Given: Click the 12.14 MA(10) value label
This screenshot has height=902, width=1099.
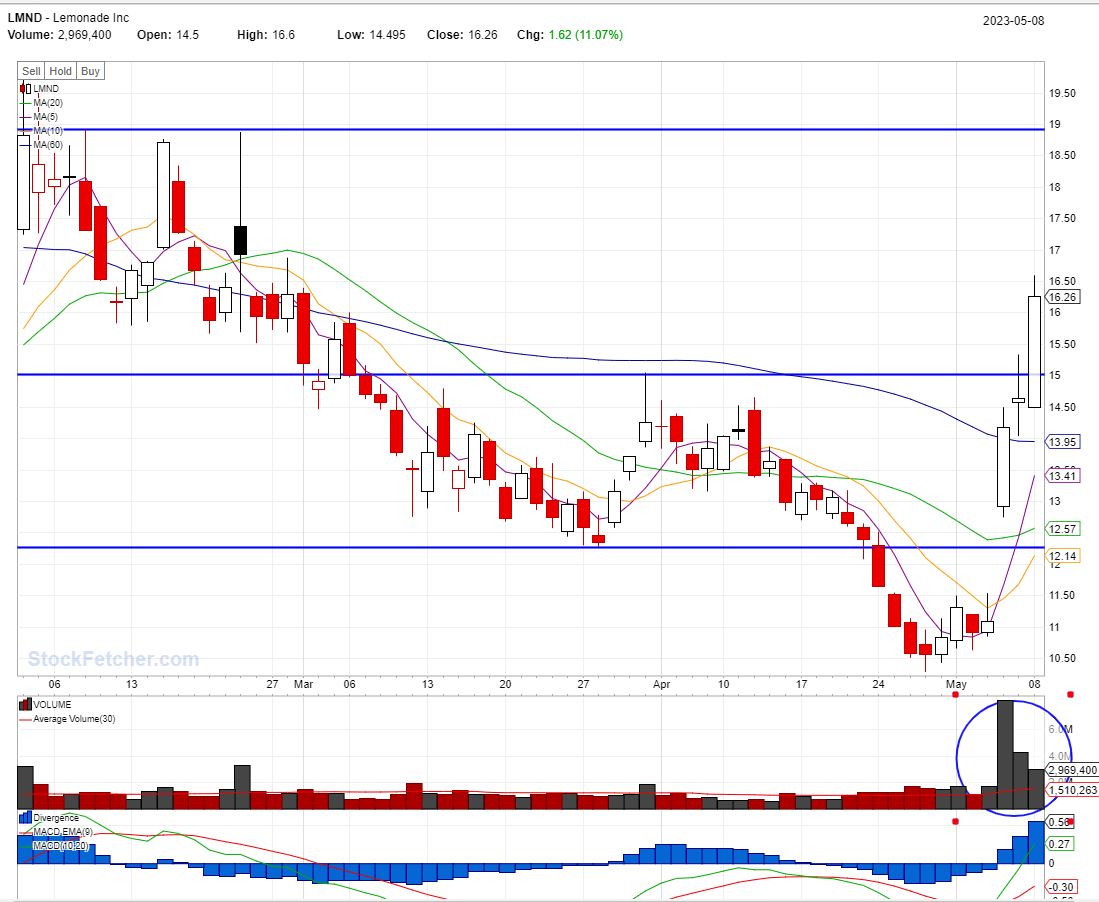Looking at the screenshot, I should 1063,556.
